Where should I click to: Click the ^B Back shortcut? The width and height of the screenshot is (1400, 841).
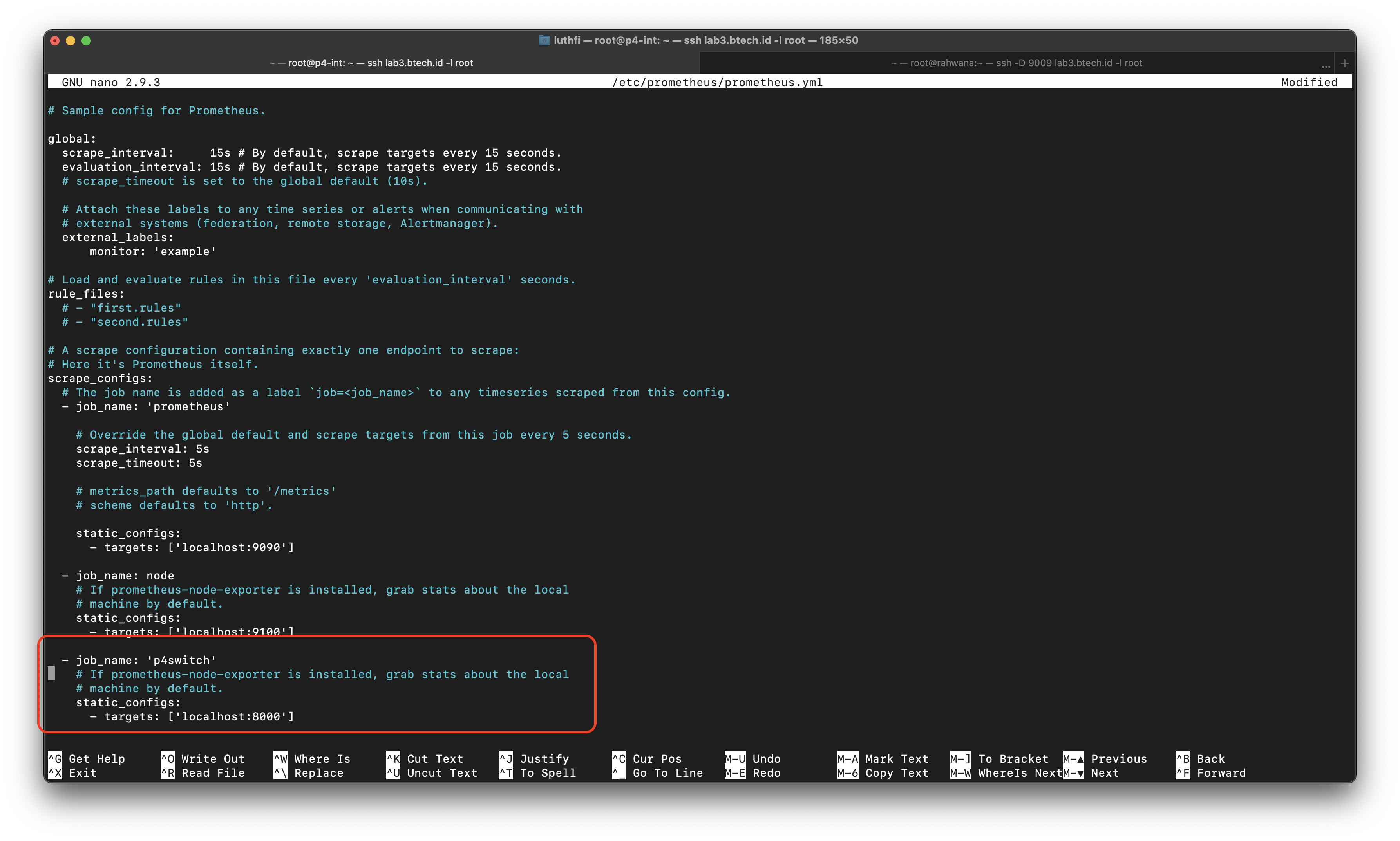pyautogui.click(x=1201, y=759)
